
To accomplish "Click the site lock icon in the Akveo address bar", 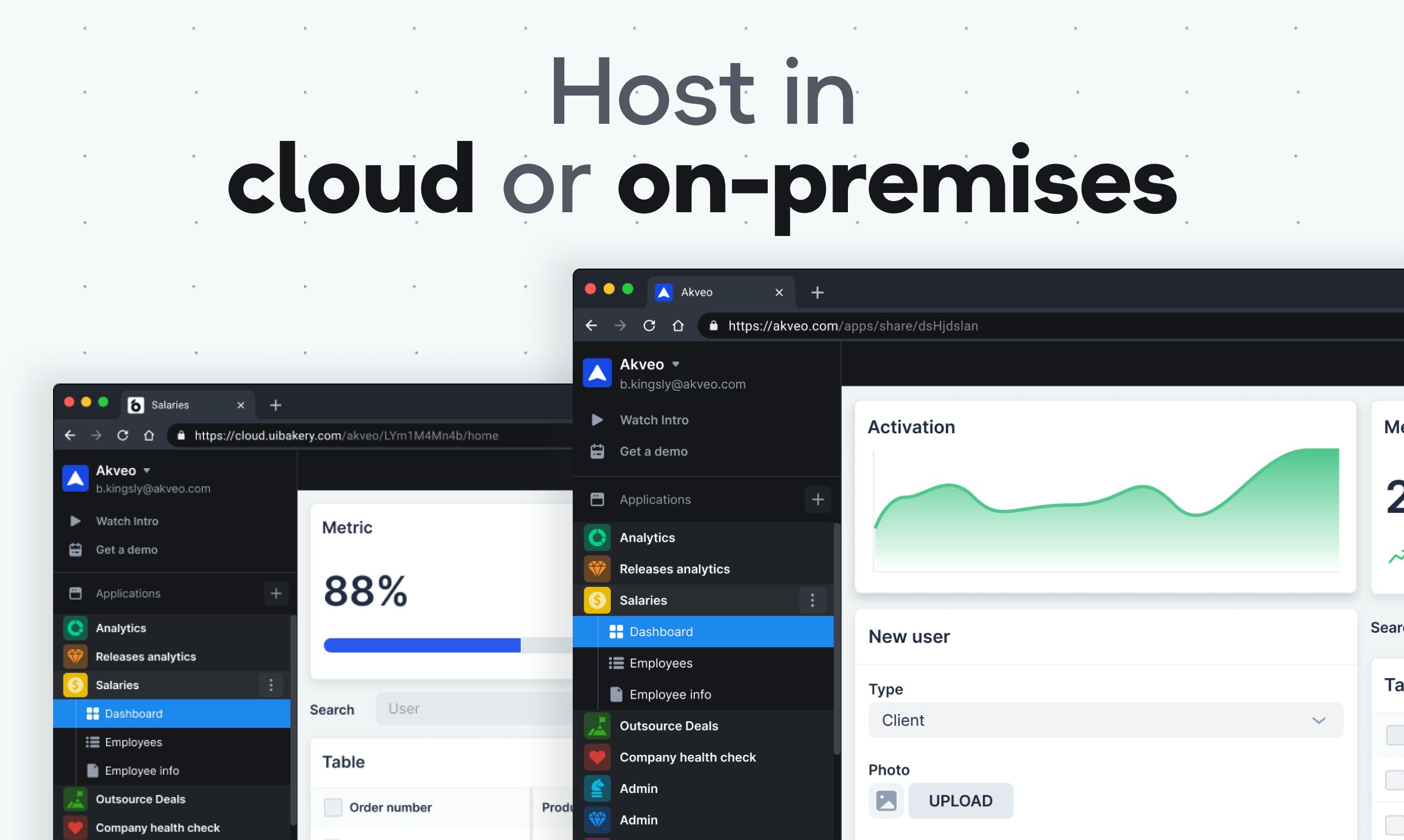I will (714, 326).
